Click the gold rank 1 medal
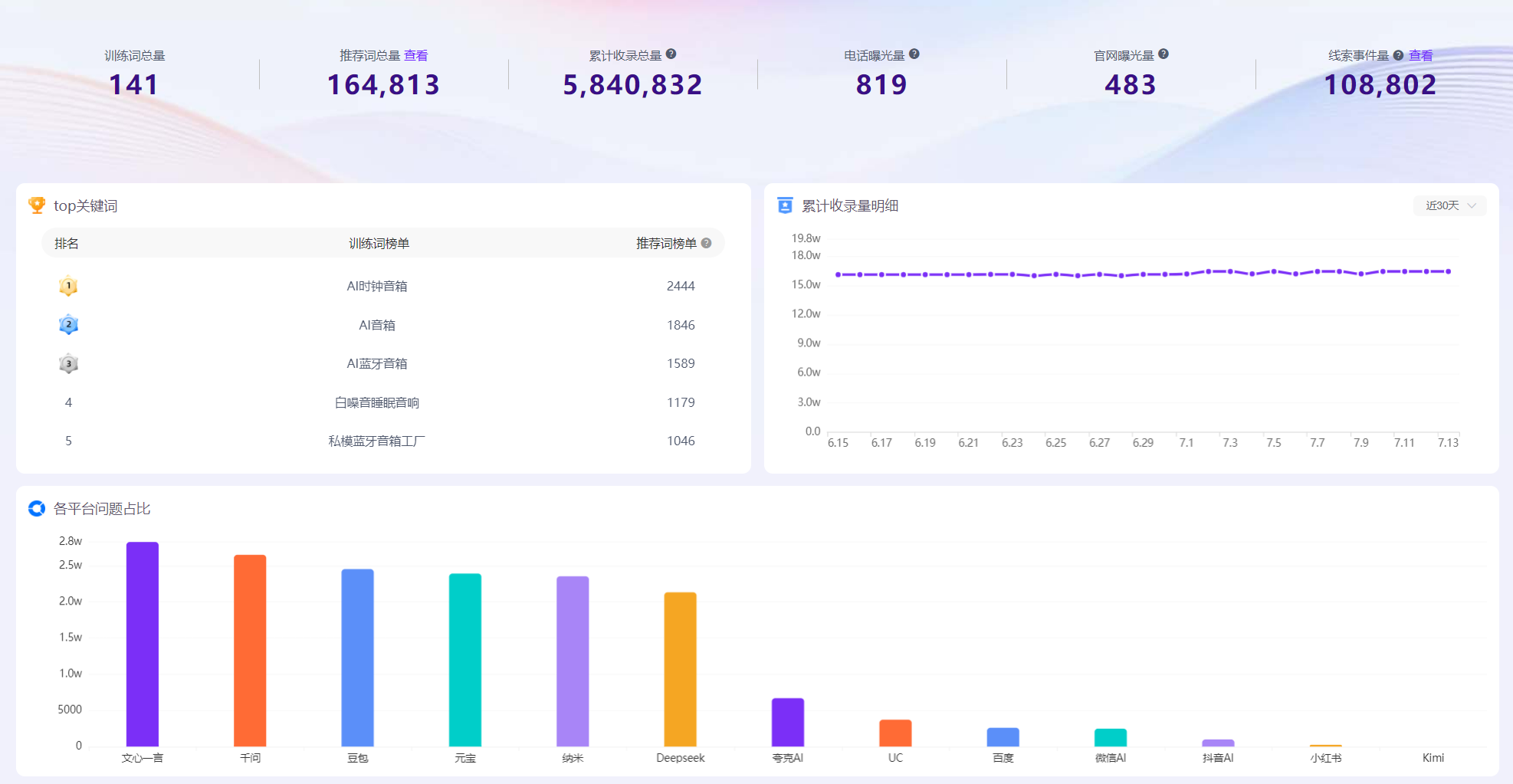1513x784 pixels. click(68, 286)
